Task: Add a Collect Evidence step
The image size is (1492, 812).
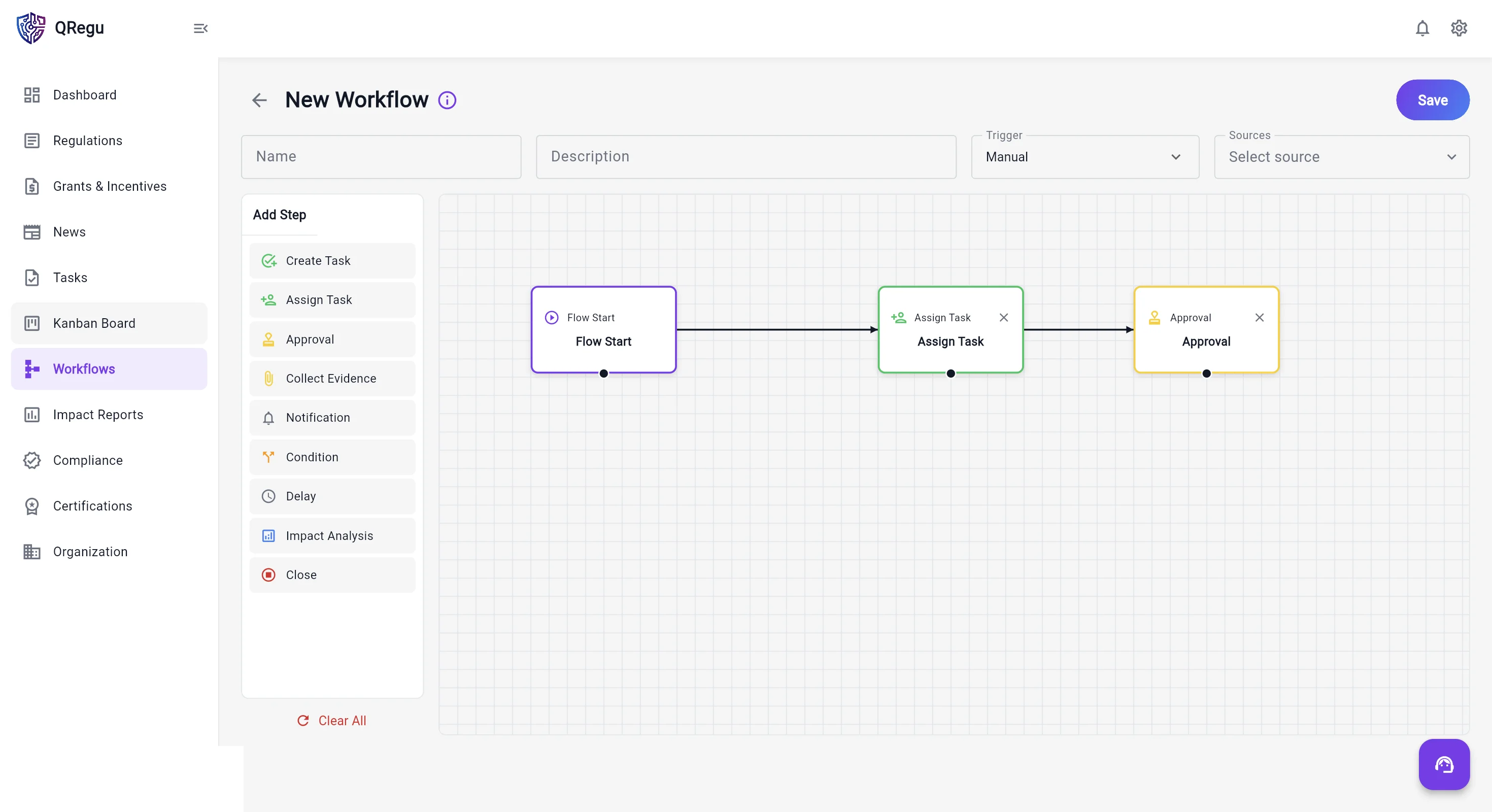Action: coord(332,378)
